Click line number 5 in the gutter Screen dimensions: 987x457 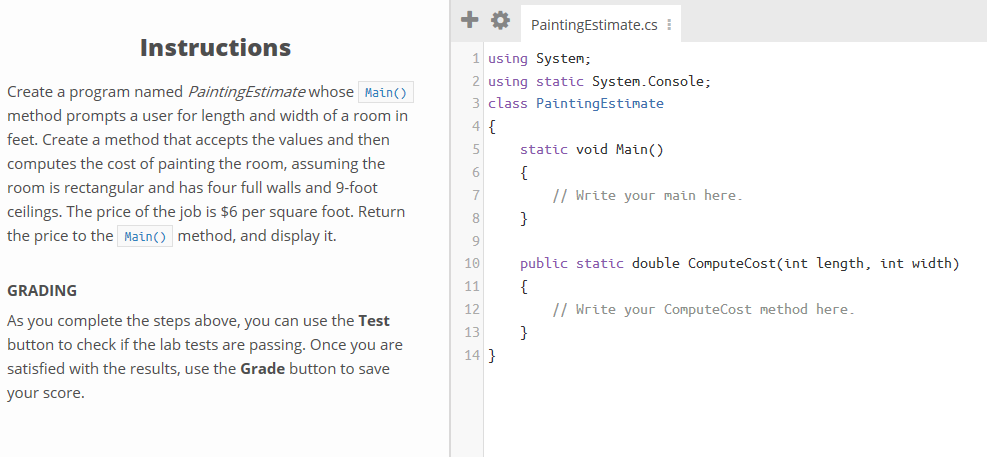click(476, 150)
